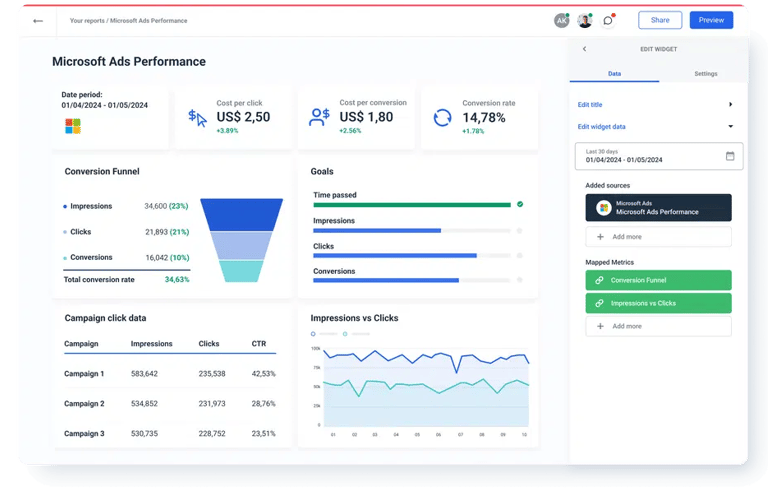Screen dimensions: 768x496
Task: Click the Your reports breadcrumb
Action: pyautogui.click(x=87, y=21)
